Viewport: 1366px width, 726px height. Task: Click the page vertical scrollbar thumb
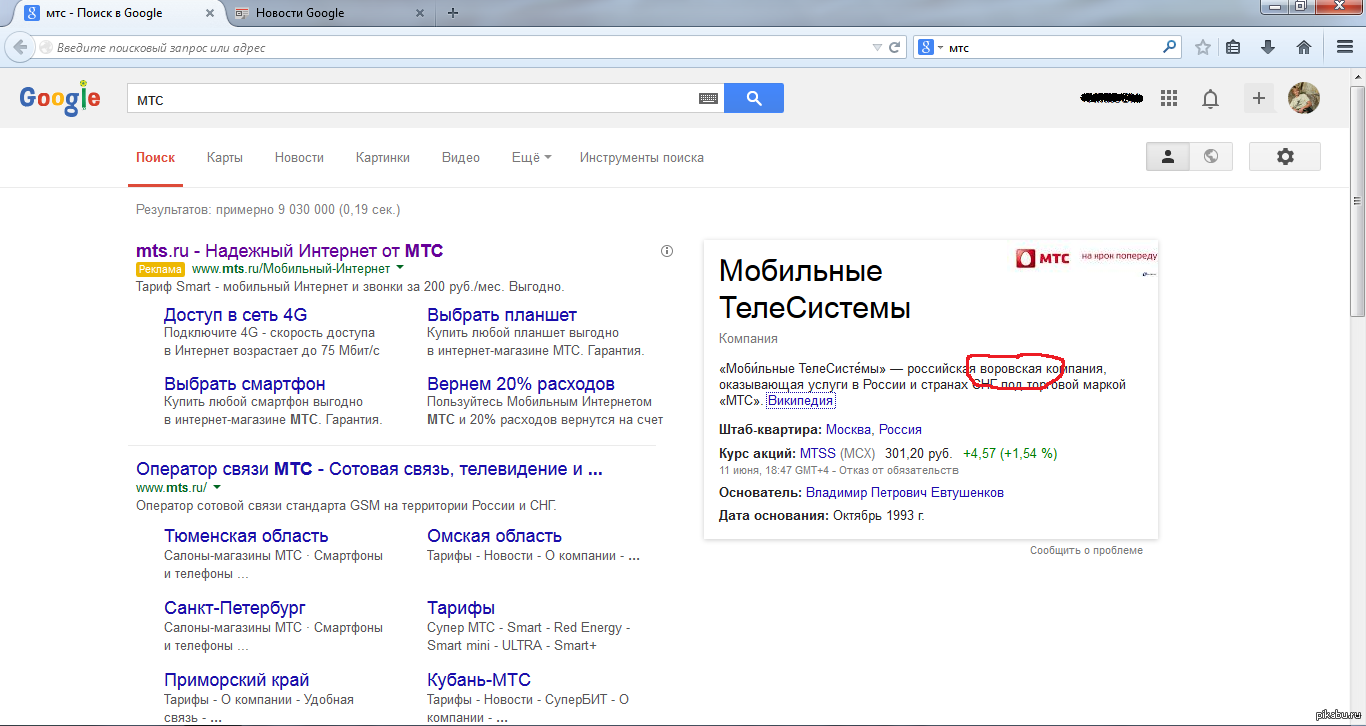1357,200
